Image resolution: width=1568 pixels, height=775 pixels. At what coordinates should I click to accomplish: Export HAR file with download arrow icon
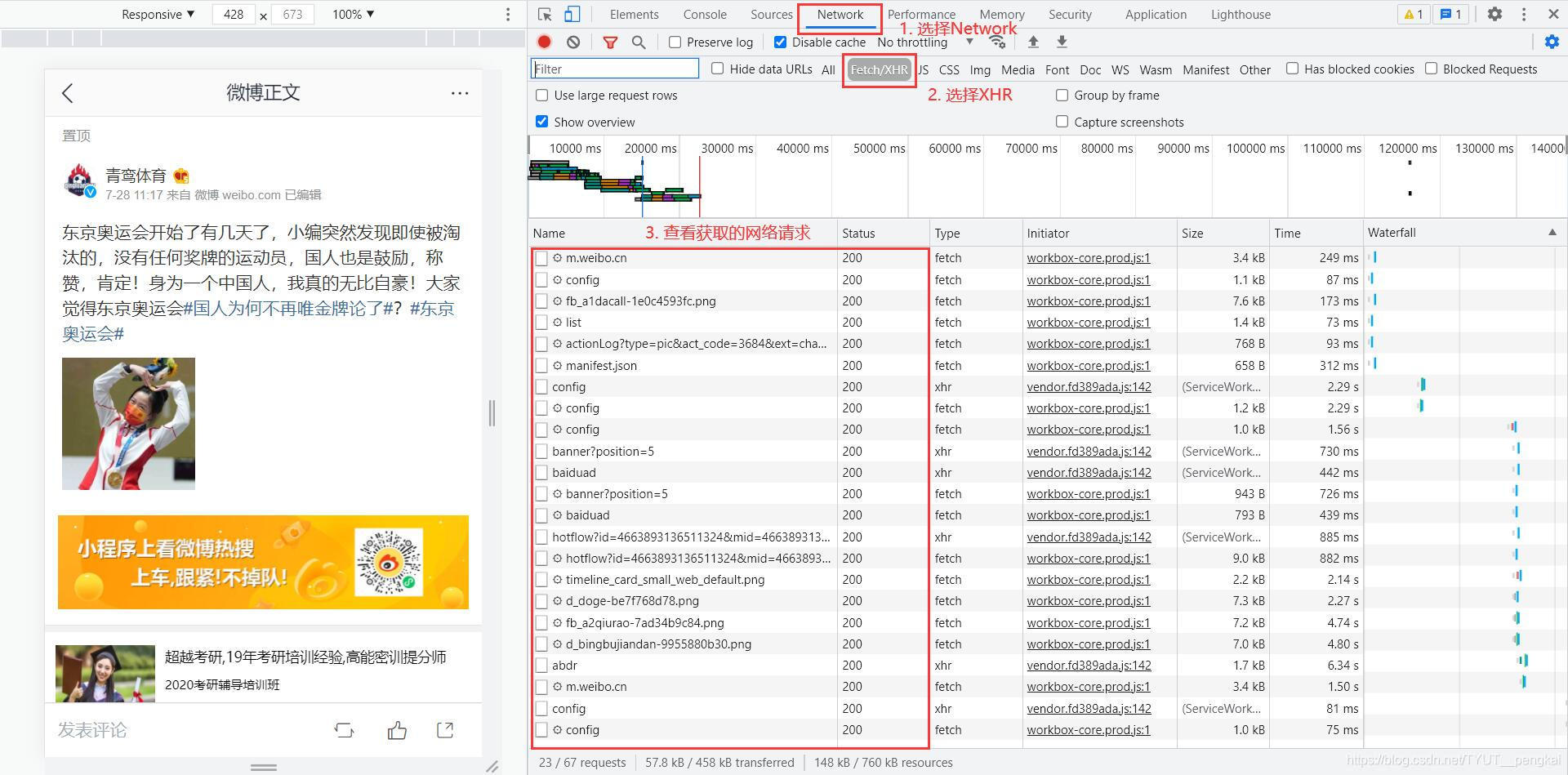tap(1062, 42)
